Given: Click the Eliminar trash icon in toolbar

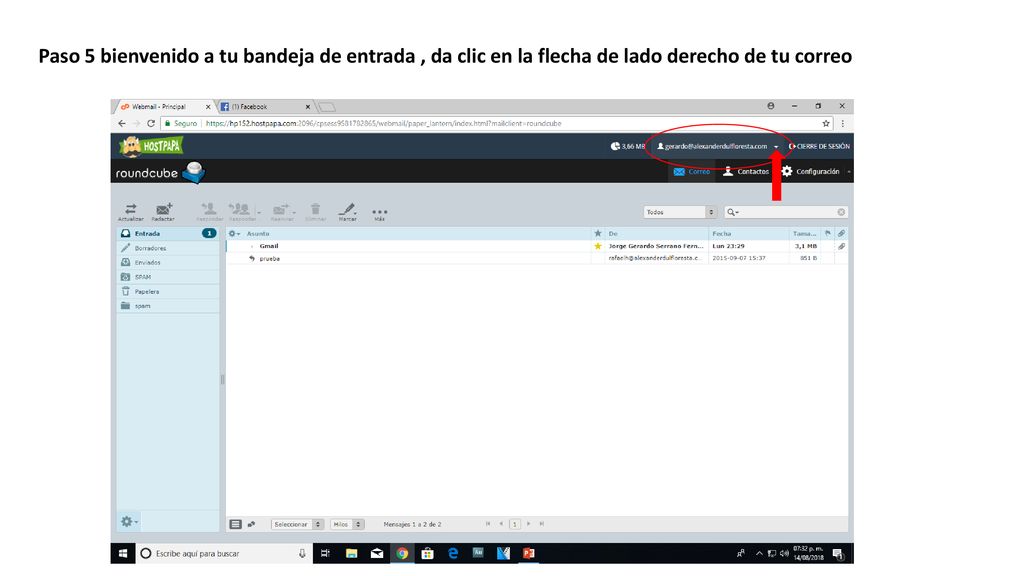Looking at the screenshot, I should pyautogui.click(x=315, y=211).
